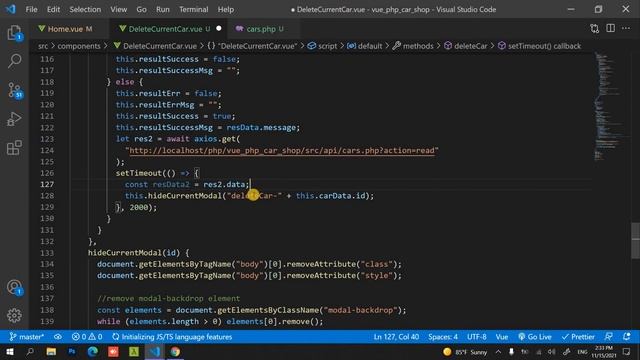The image size is (640, 360).
Task: Open the Windows Start button
Action: [9, 351]
